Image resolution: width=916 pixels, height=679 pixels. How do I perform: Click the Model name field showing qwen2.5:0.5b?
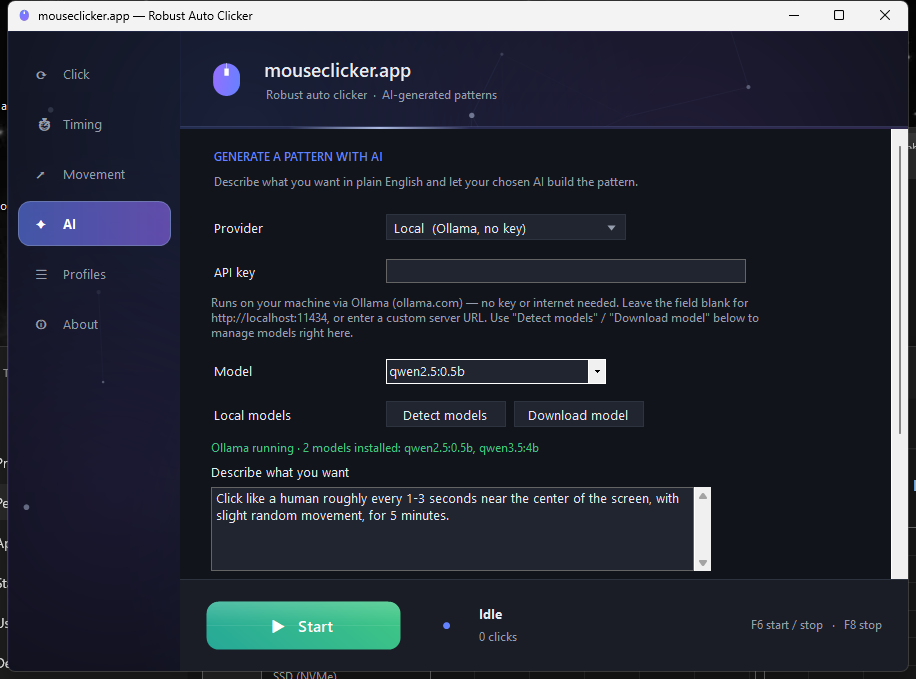[x=487, y=372]
